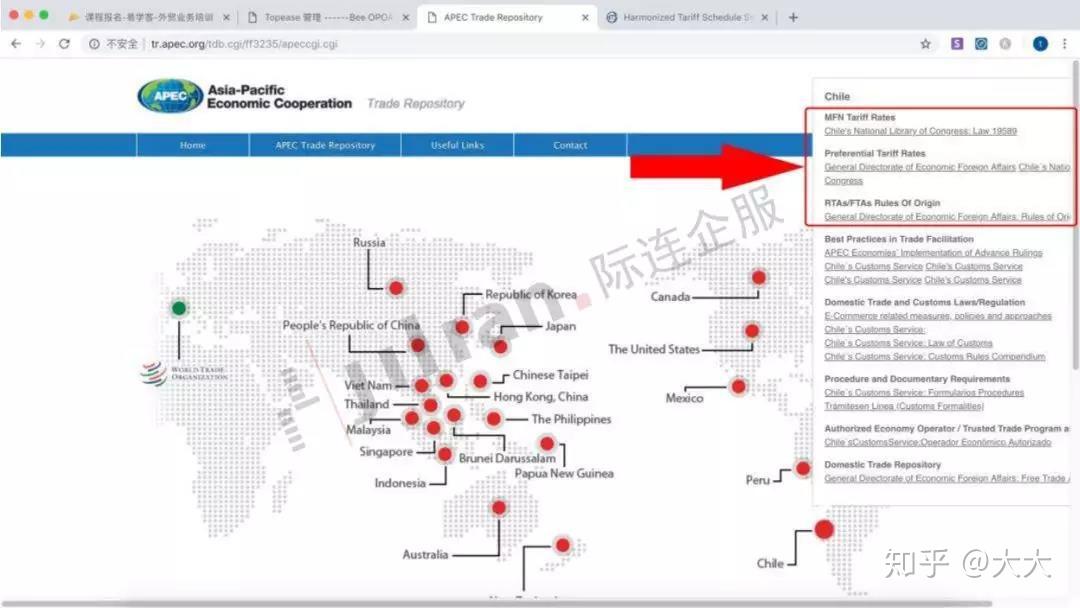Click the Thailand label
Screen dimensions: 1080x608
pyautogui.click(x=366, y=404)
